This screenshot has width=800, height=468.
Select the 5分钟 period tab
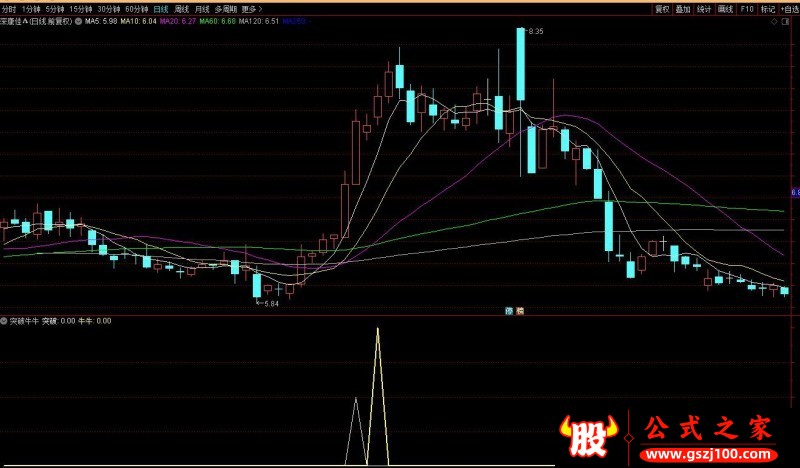click(55, 9)
